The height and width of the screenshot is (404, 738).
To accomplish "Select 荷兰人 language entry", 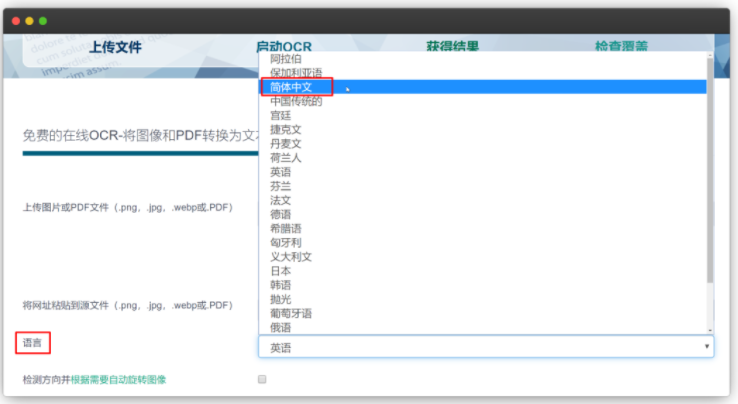I will 483,158.
